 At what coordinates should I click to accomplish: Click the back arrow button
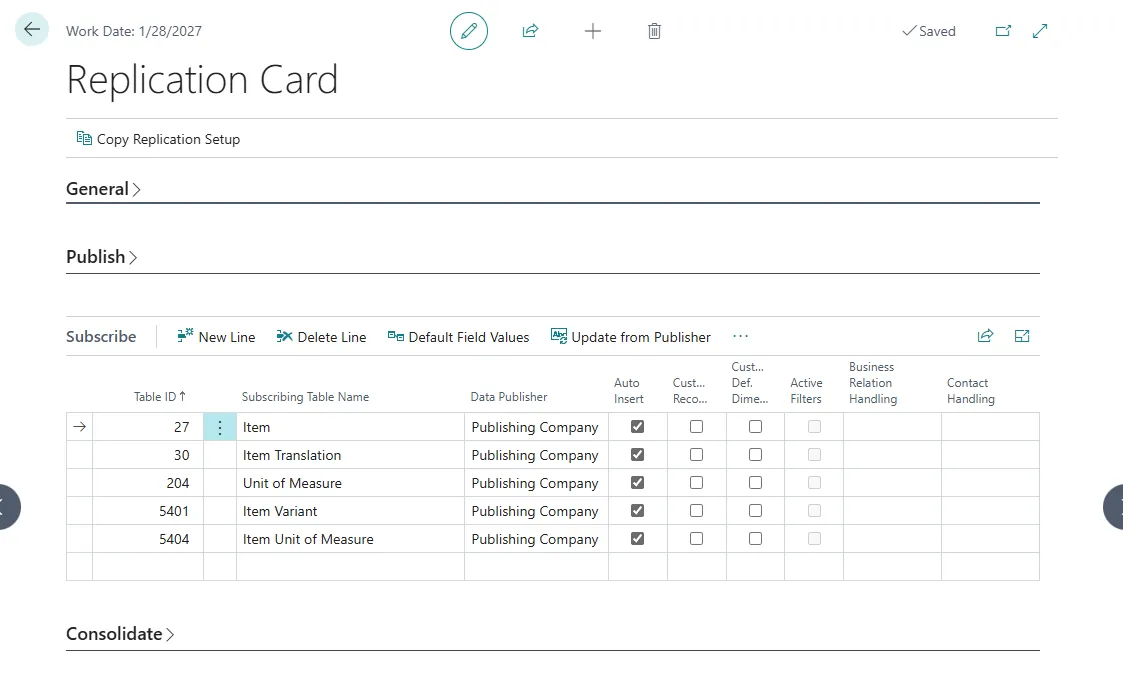32,30
